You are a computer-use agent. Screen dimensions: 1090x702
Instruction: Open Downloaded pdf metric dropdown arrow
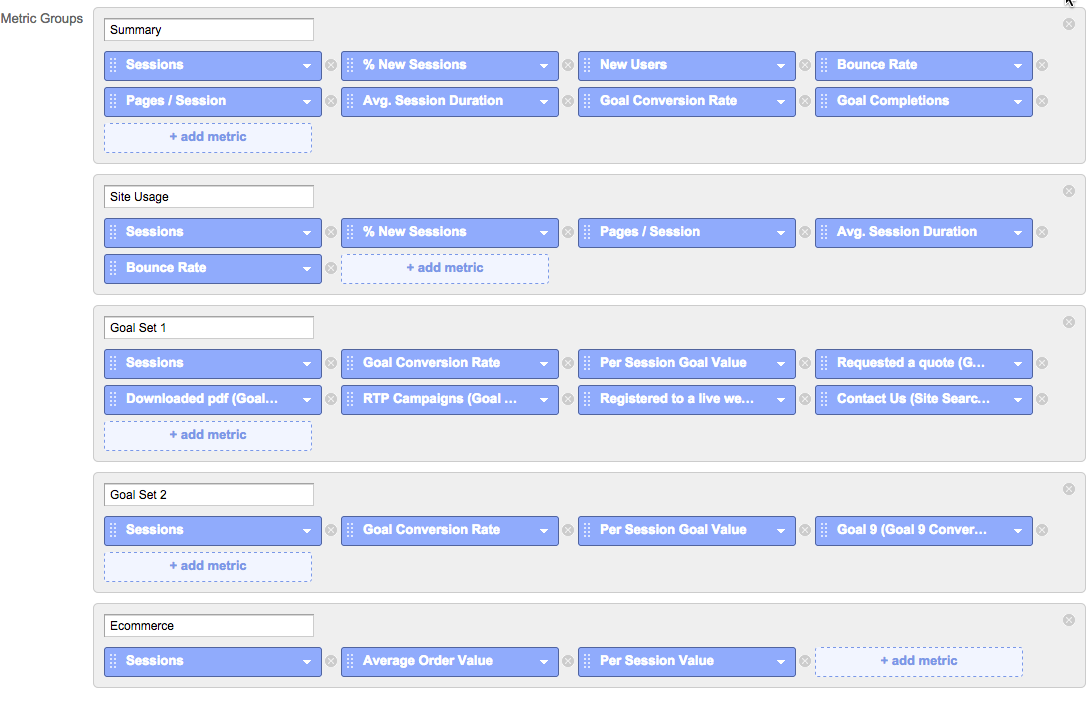point(307,400)
